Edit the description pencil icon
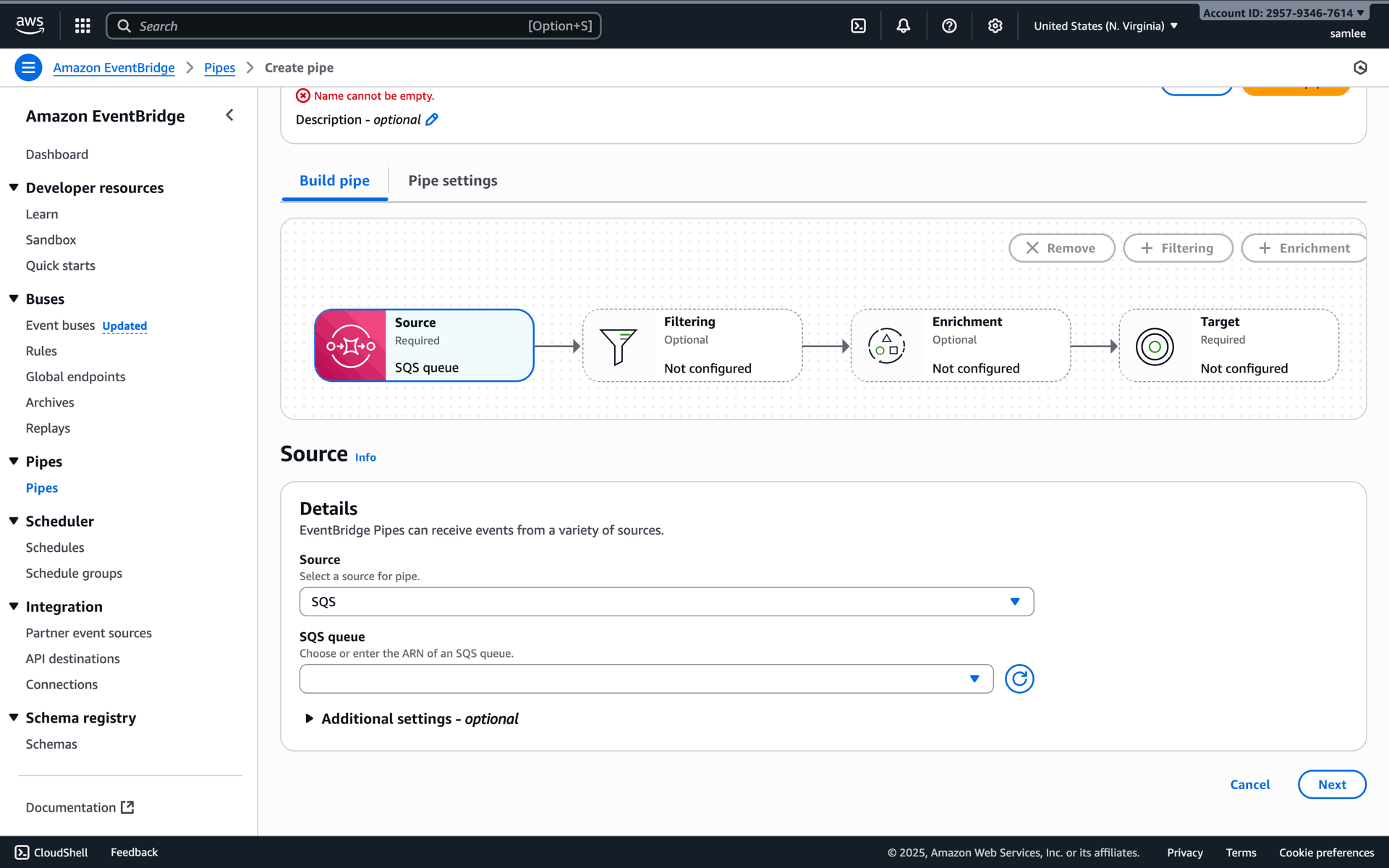The width and height of the screenshot is (1389, 868). pos(432,119)
